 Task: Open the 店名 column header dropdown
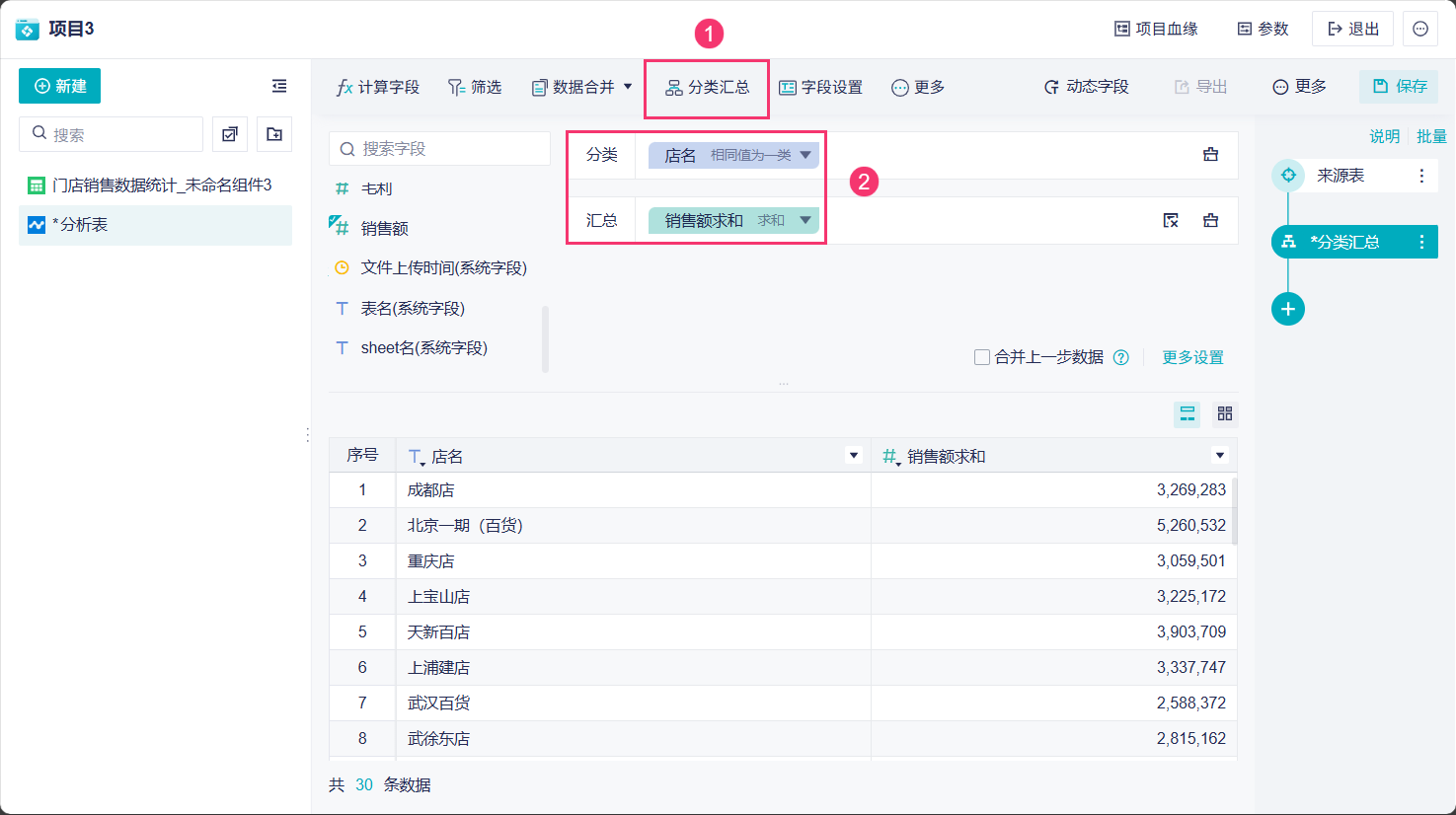pyautogui.click(x=854, y=456)
